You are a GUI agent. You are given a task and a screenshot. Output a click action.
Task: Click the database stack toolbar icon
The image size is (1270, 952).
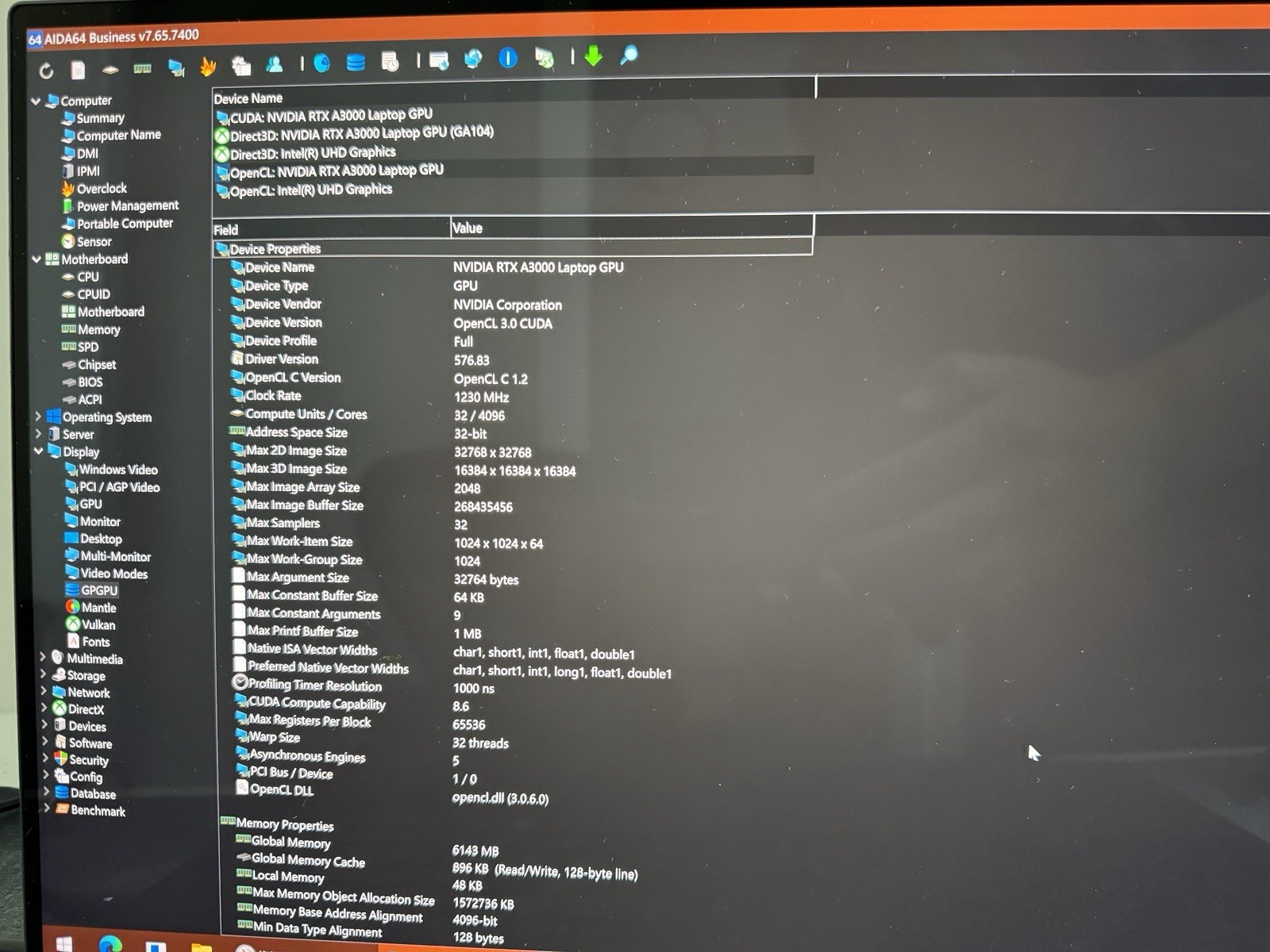pos(356,62)
